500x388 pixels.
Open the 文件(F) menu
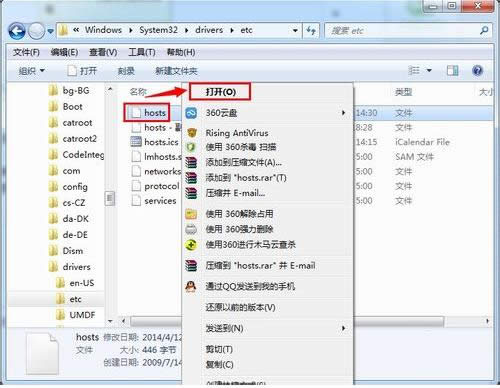pos(26,52)
